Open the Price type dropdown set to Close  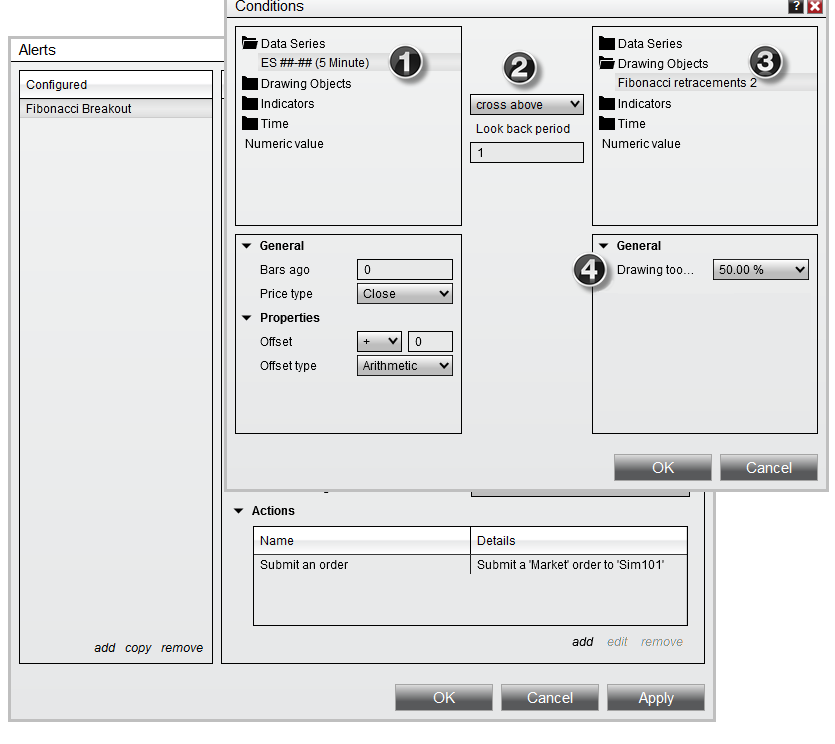[404, 294]
